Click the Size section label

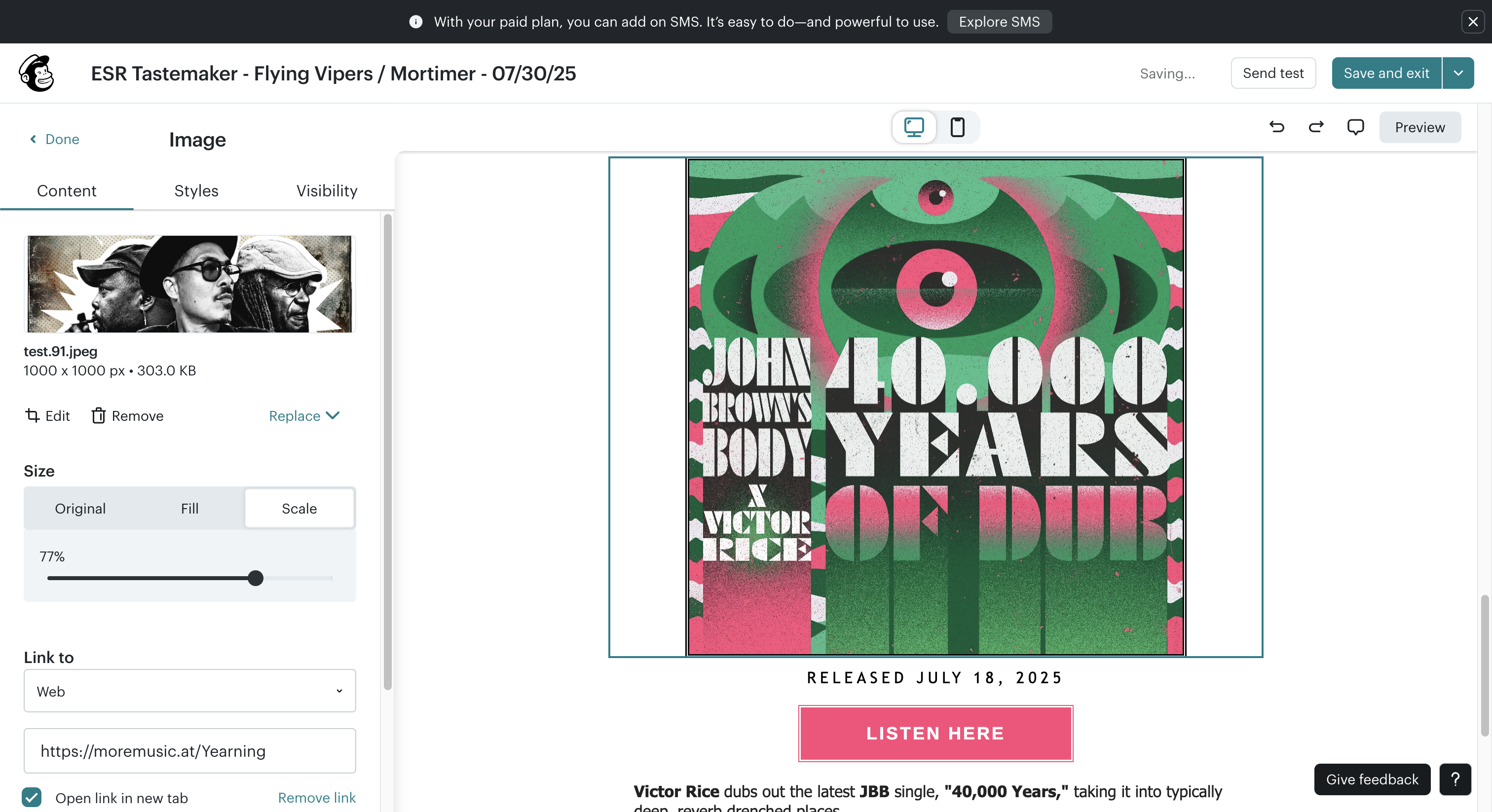coord(39,471)
